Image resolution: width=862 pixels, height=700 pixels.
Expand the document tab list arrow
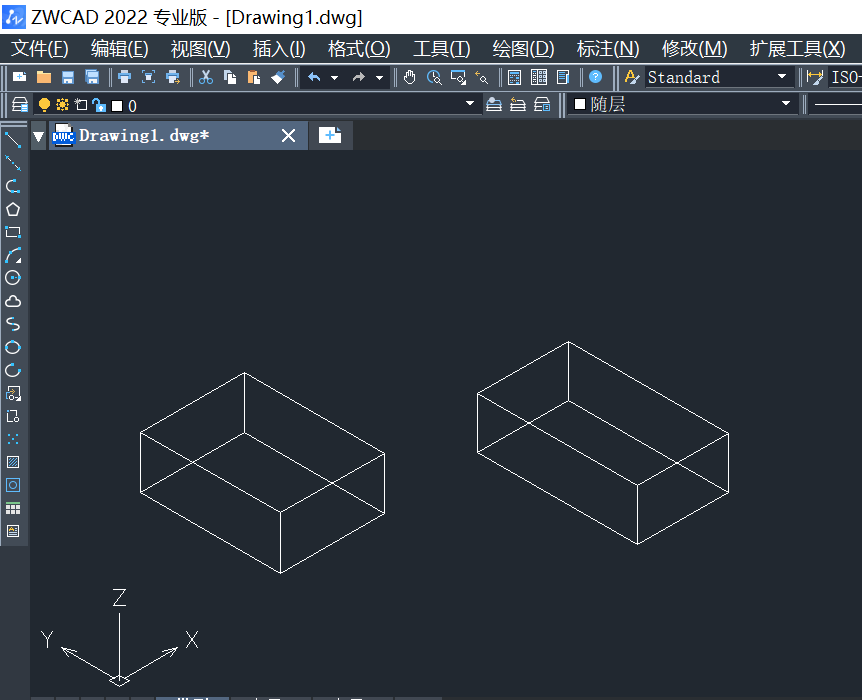coord(38,136)
